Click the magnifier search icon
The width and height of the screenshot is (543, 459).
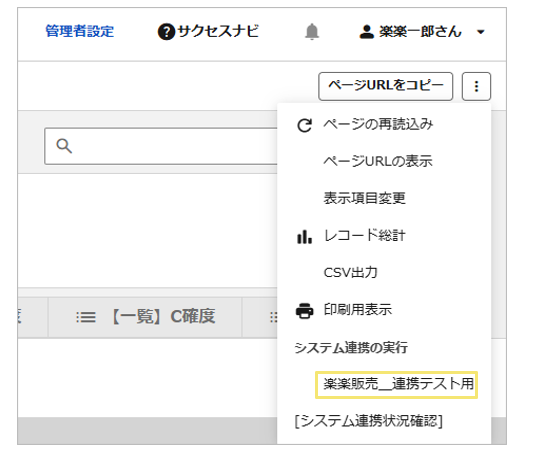64,146
